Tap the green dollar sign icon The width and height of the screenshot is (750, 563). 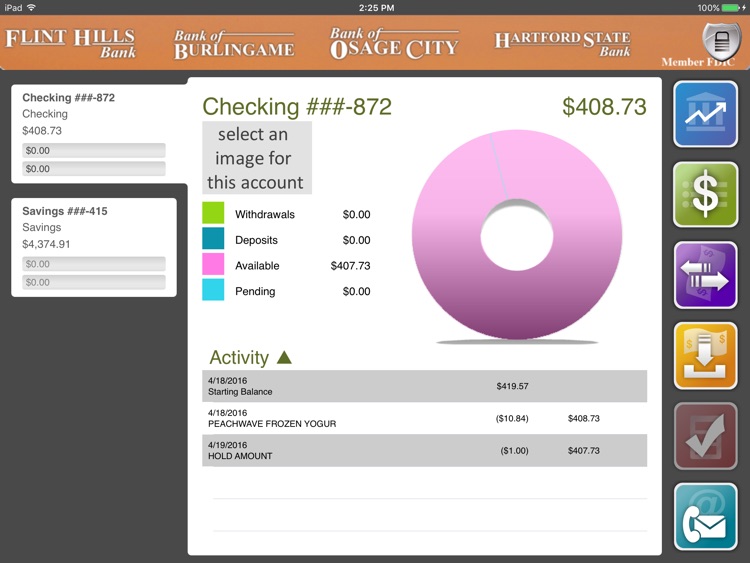click(705, 194)
